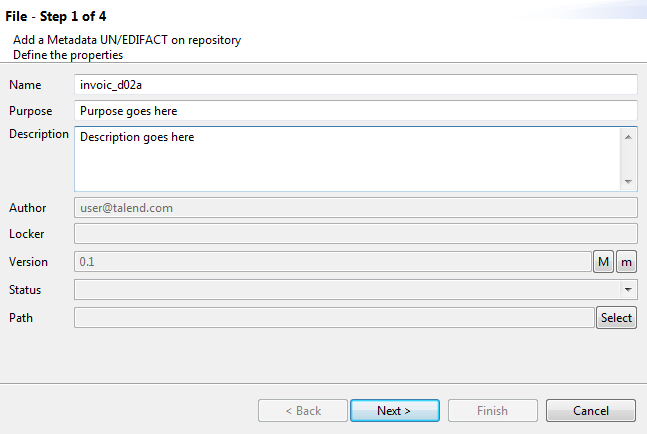Click the Next button
647x434 pixels.
[394, 411]
